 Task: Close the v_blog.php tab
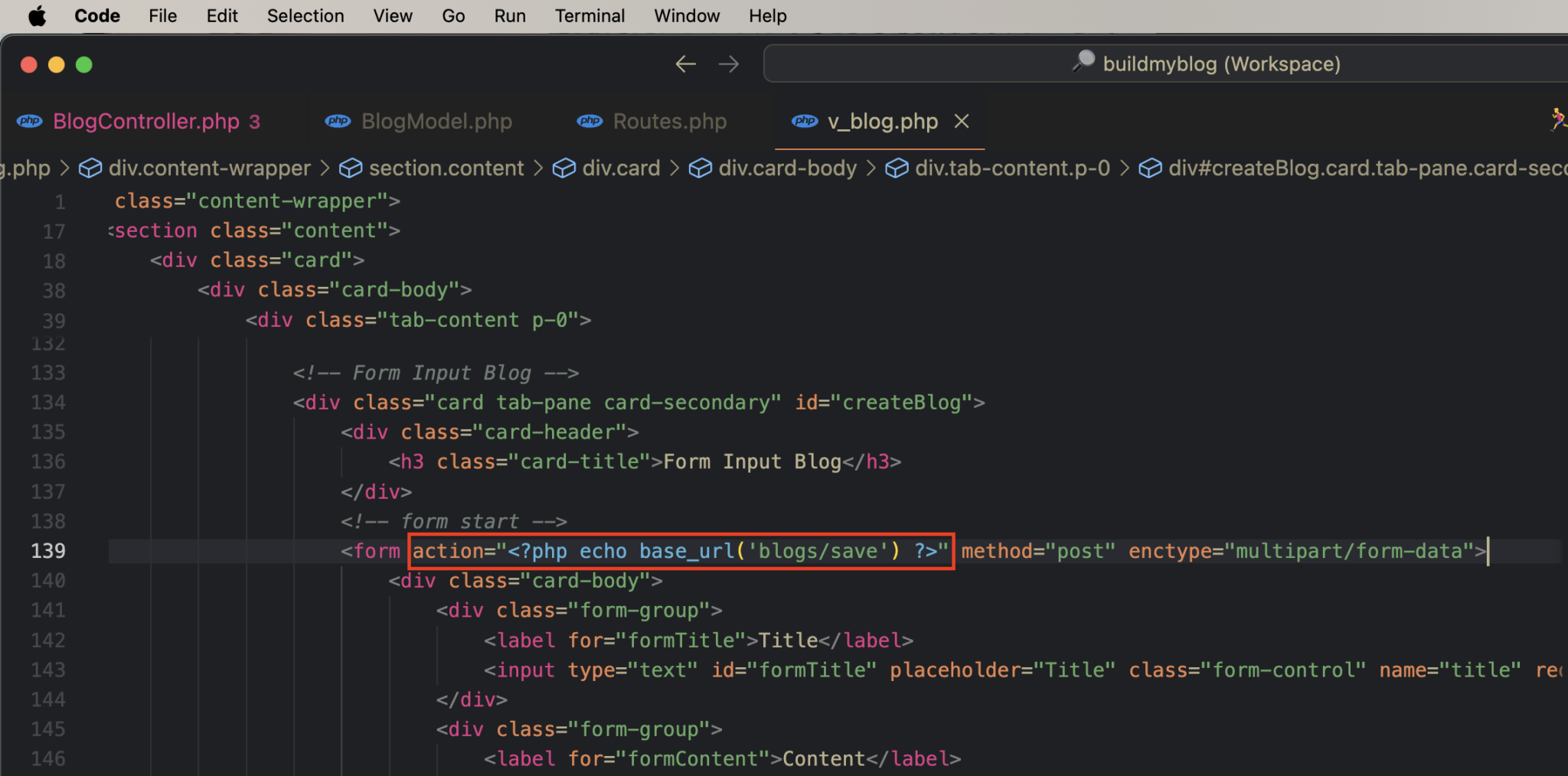point(962,121)
